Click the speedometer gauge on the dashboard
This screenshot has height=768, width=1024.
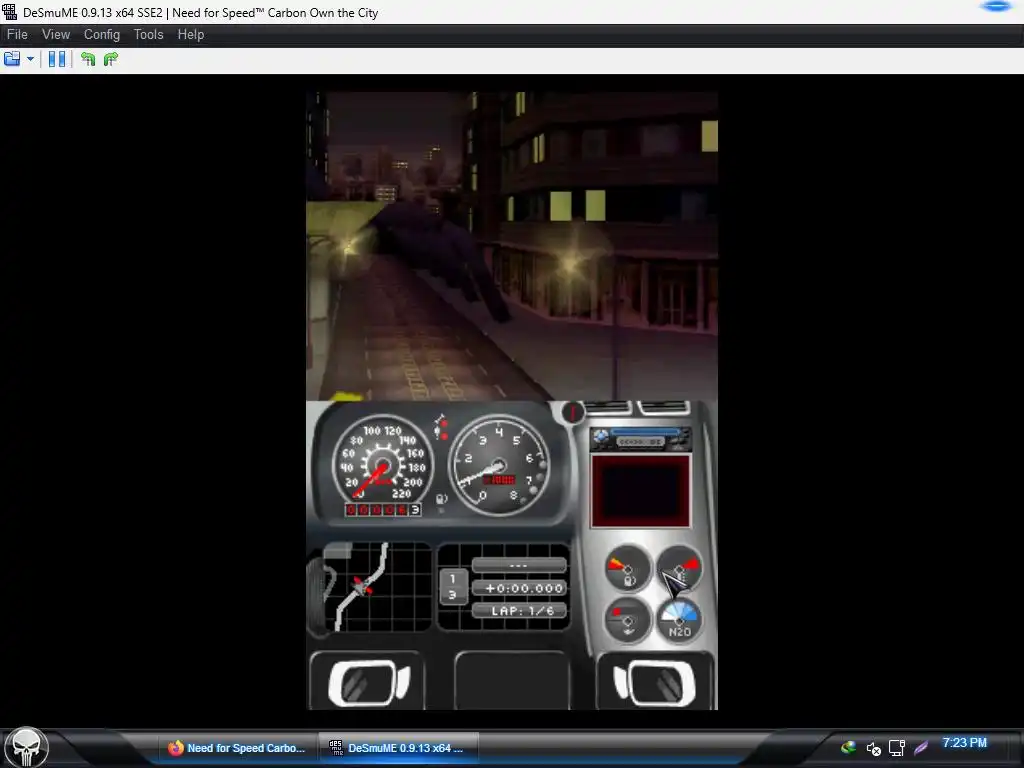(x=383, y=465)
